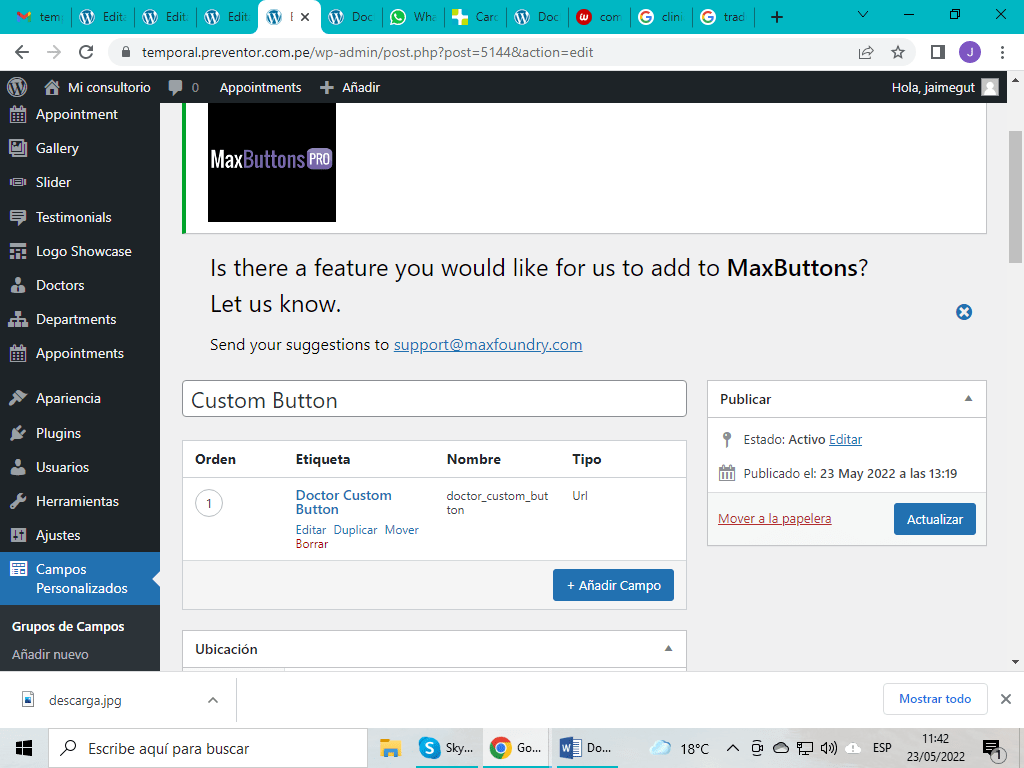Open Appointments in the admin bar
The width and height of the screenshot is (1024, 768).
[x=260, y=88]
